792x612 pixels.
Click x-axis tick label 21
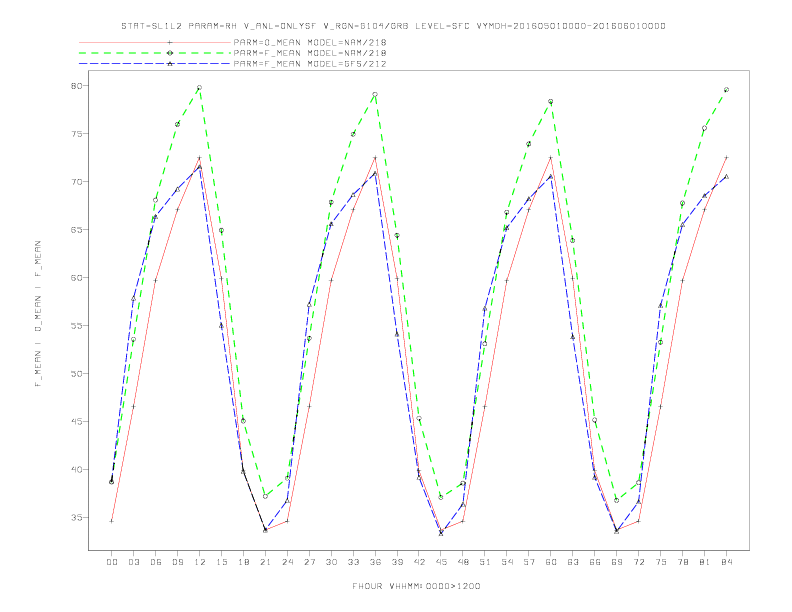265,562
